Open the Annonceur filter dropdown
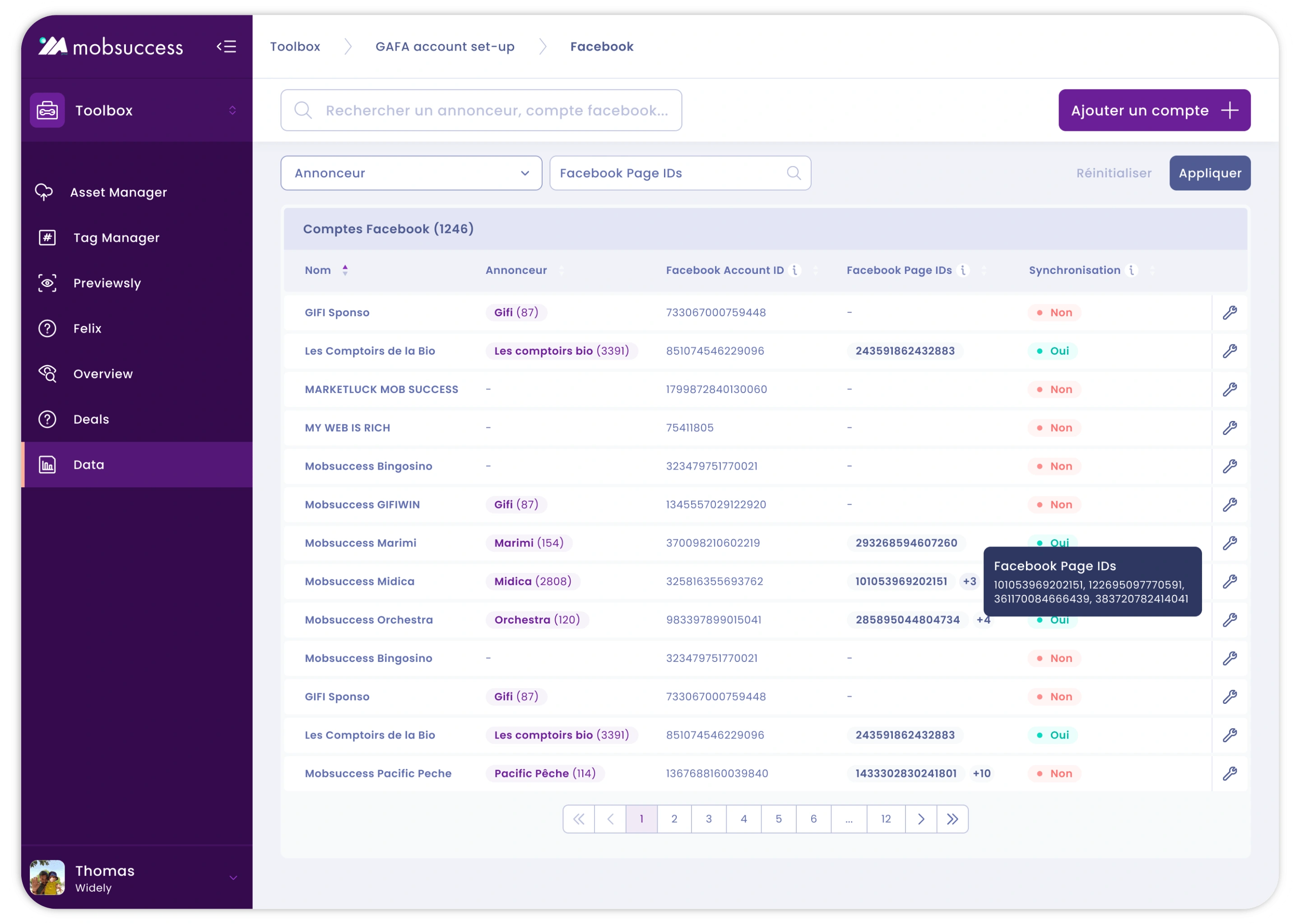This screenshot has width=1300, height=924. click(x=411, y=173)
